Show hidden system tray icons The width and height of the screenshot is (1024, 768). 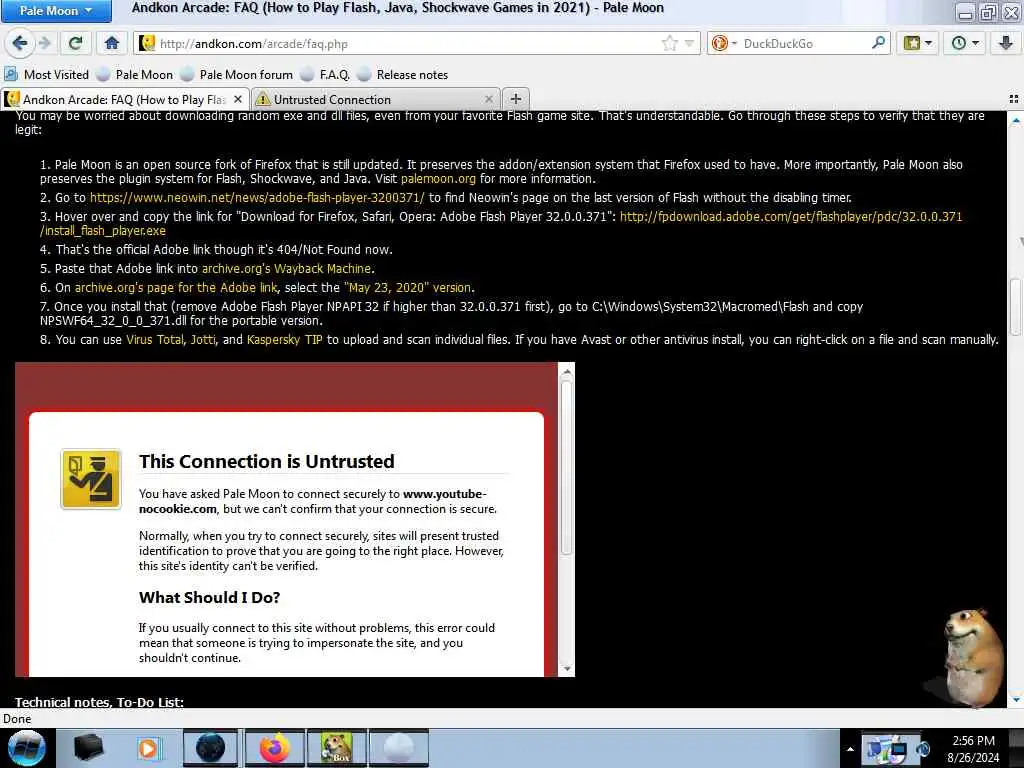(850, 749)
